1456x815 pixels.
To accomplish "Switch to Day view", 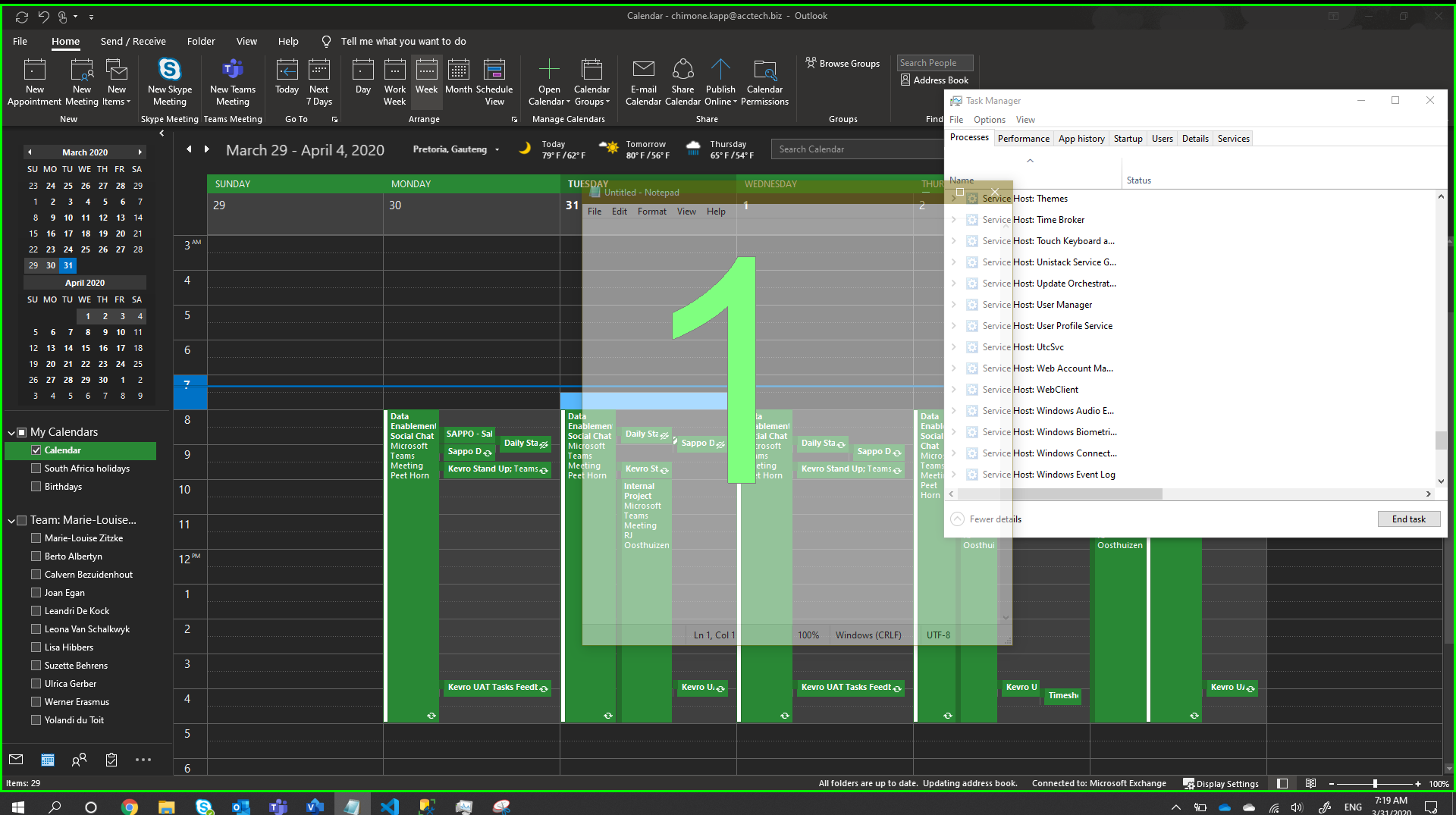I will tap(363, 77).
